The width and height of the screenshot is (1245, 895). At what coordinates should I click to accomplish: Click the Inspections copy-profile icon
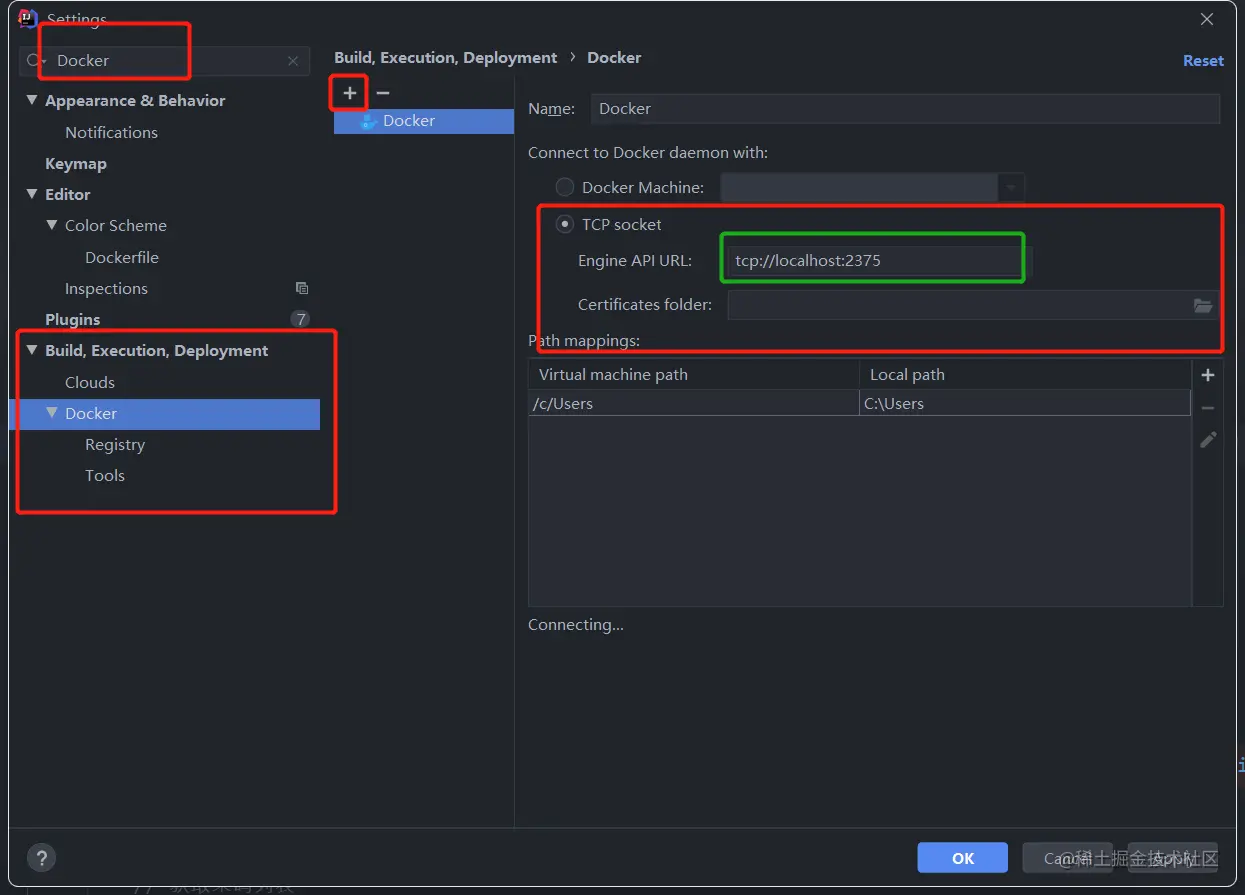[x=301, y=288]
